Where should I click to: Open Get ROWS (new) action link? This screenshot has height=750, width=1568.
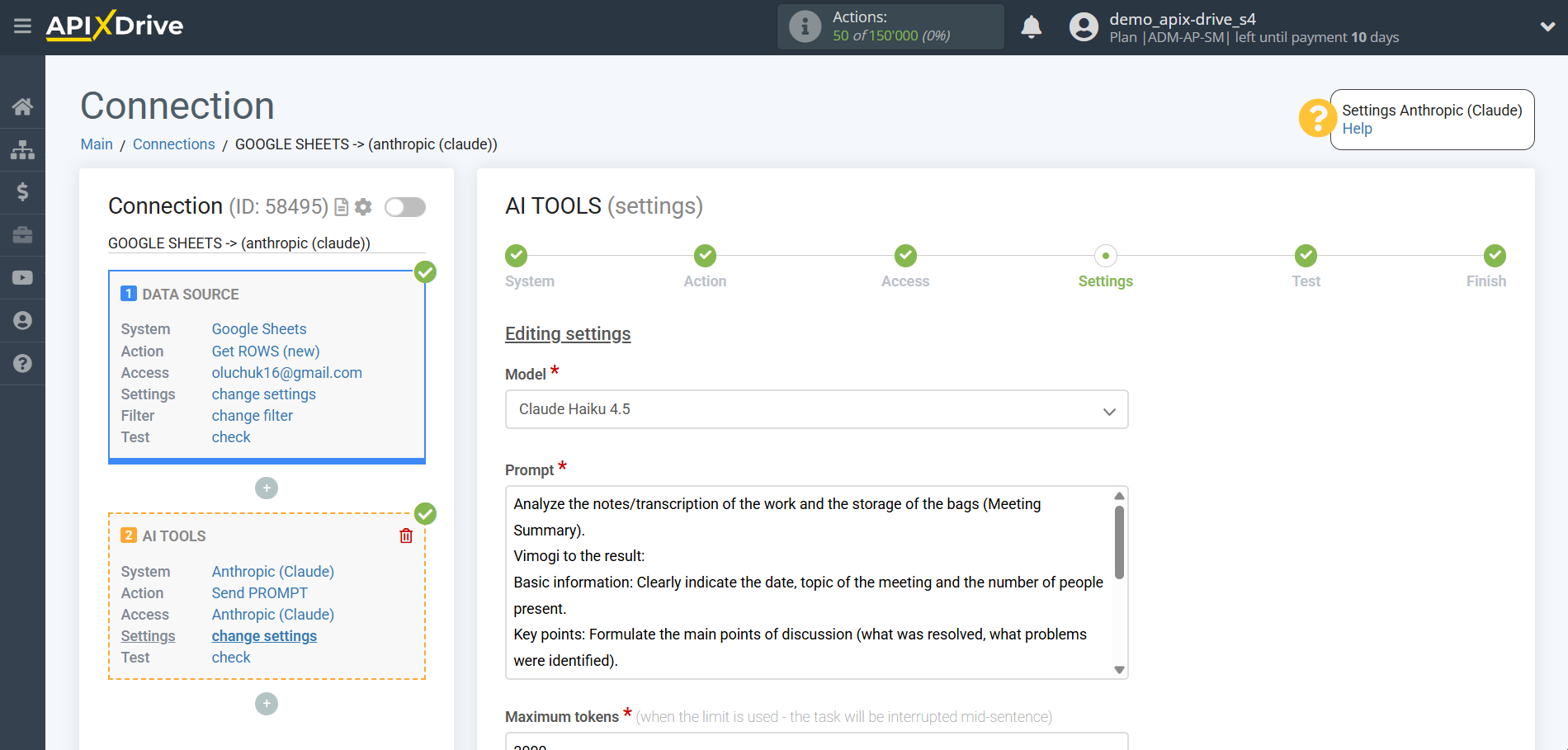pyautogui.click(x=266, y=351)
